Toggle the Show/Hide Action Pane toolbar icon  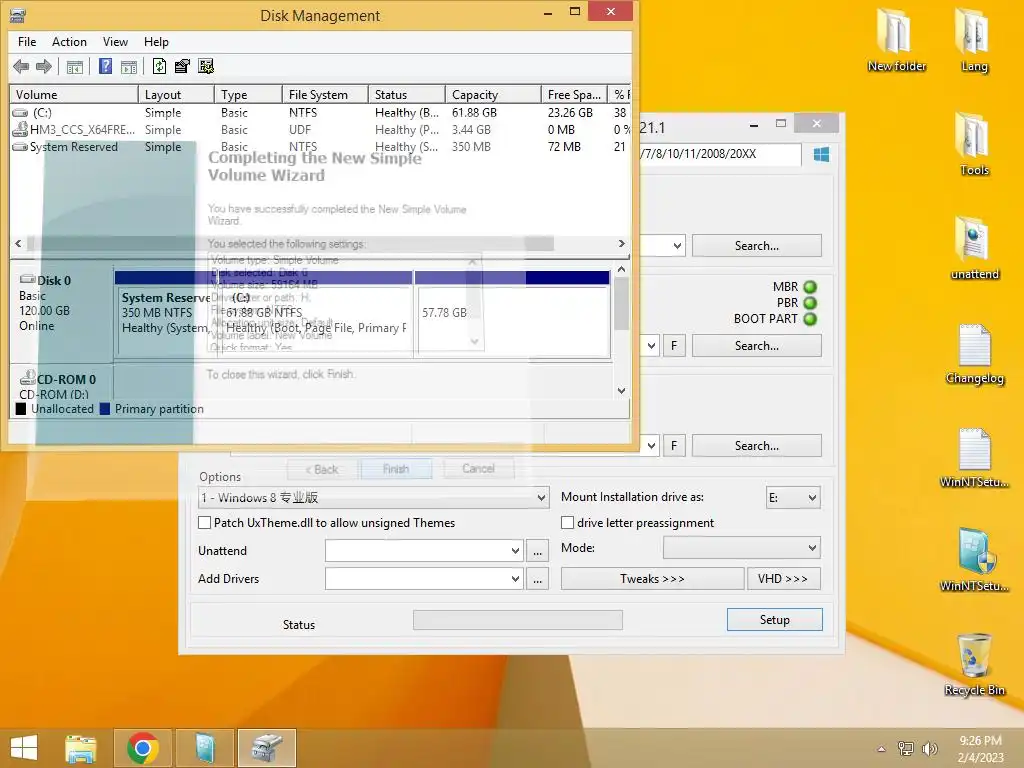coord(129,67)
